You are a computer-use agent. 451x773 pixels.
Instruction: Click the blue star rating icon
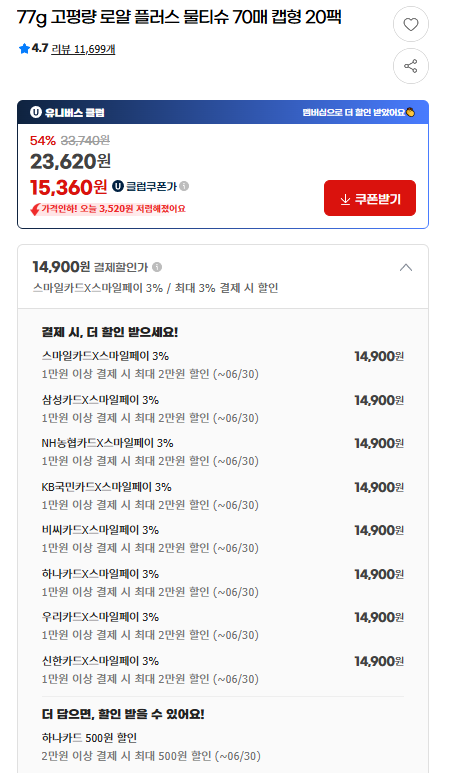pyautogui.click(x=24, y=49)
